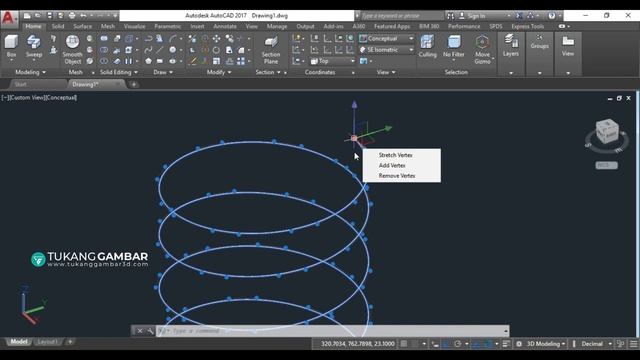Click the ViewCube in the drawing area
640x360 pixels.
coord(607,131)
